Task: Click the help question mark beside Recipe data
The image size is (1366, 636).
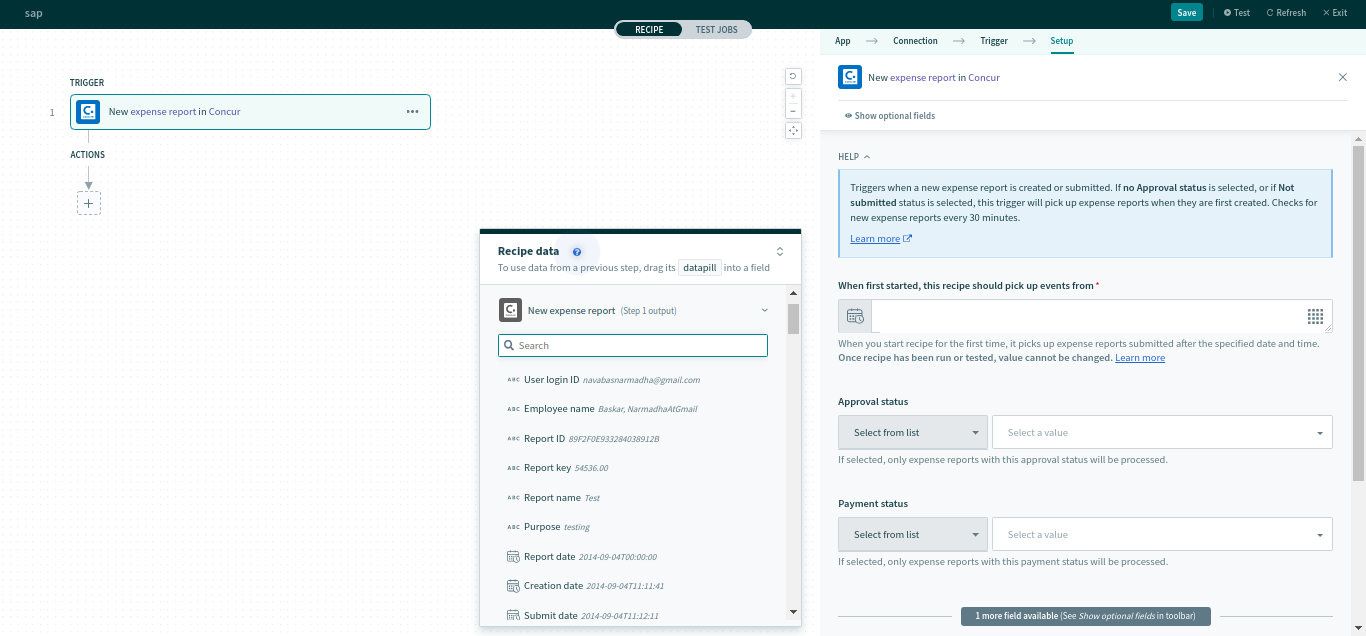Action: click(577, 251)
